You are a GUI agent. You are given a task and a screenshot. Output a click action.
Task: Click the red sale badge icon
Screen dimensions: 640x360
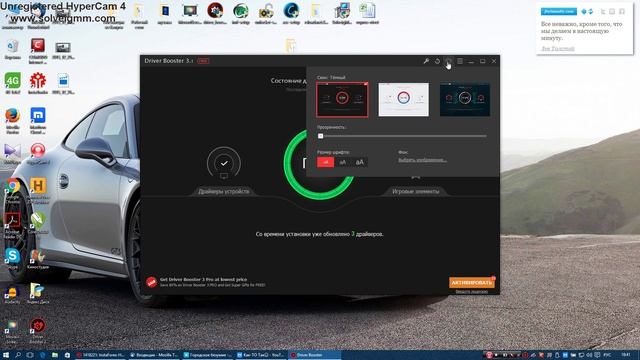(x=151, y=282)
